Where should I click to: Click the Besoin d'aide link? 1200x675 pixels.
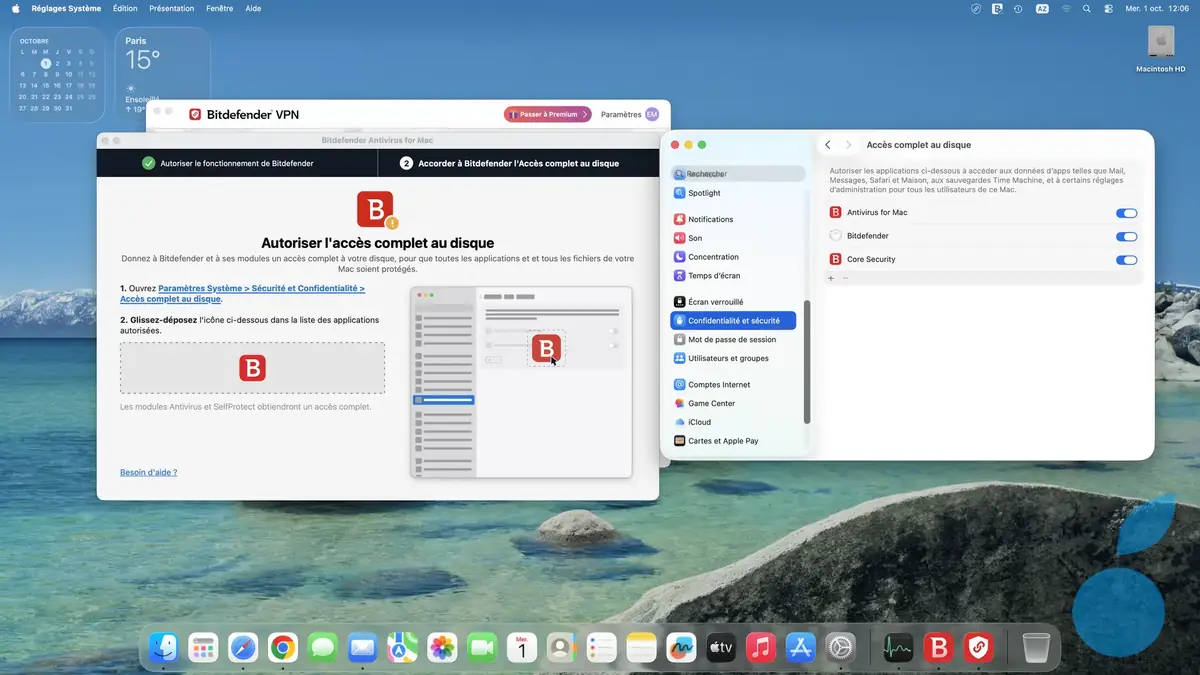point(148,471)
